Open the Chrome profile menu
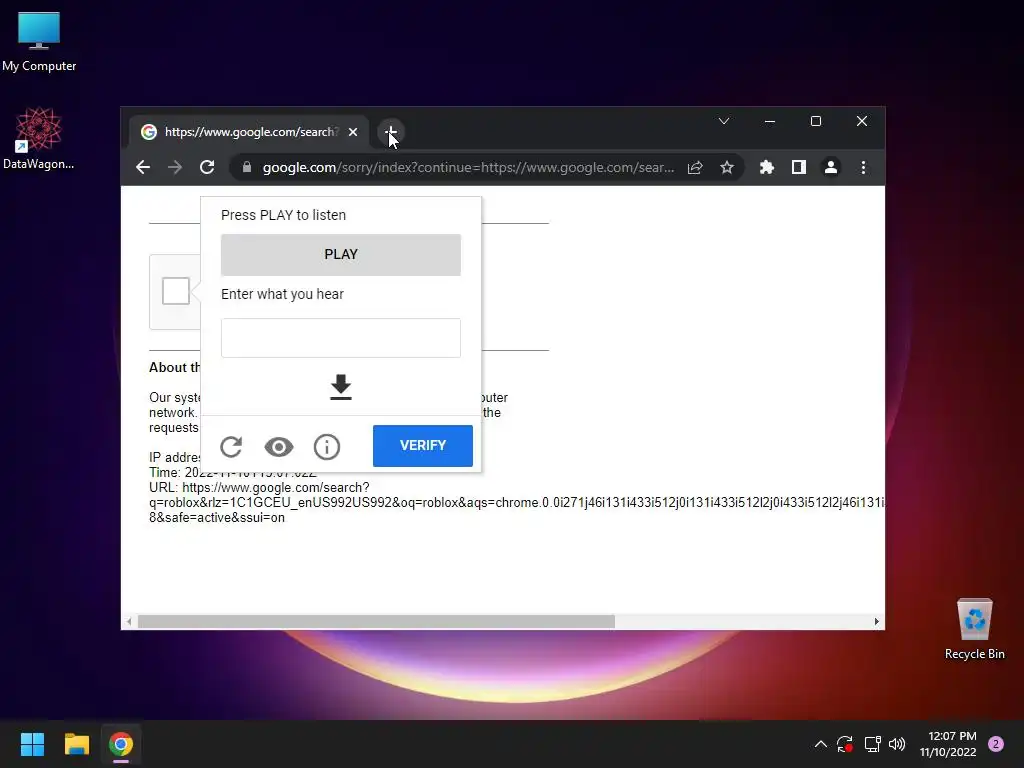 click(831, 168)
